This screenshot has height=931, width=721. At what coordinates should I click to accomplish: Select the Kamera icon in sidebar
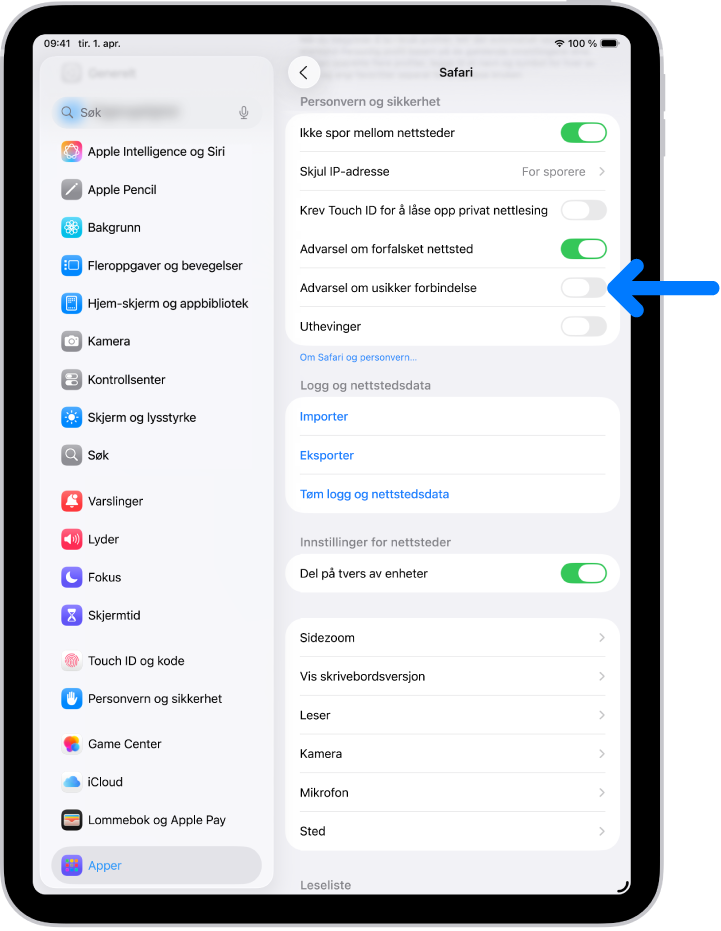pyautogui.click(x=71, y=341)
